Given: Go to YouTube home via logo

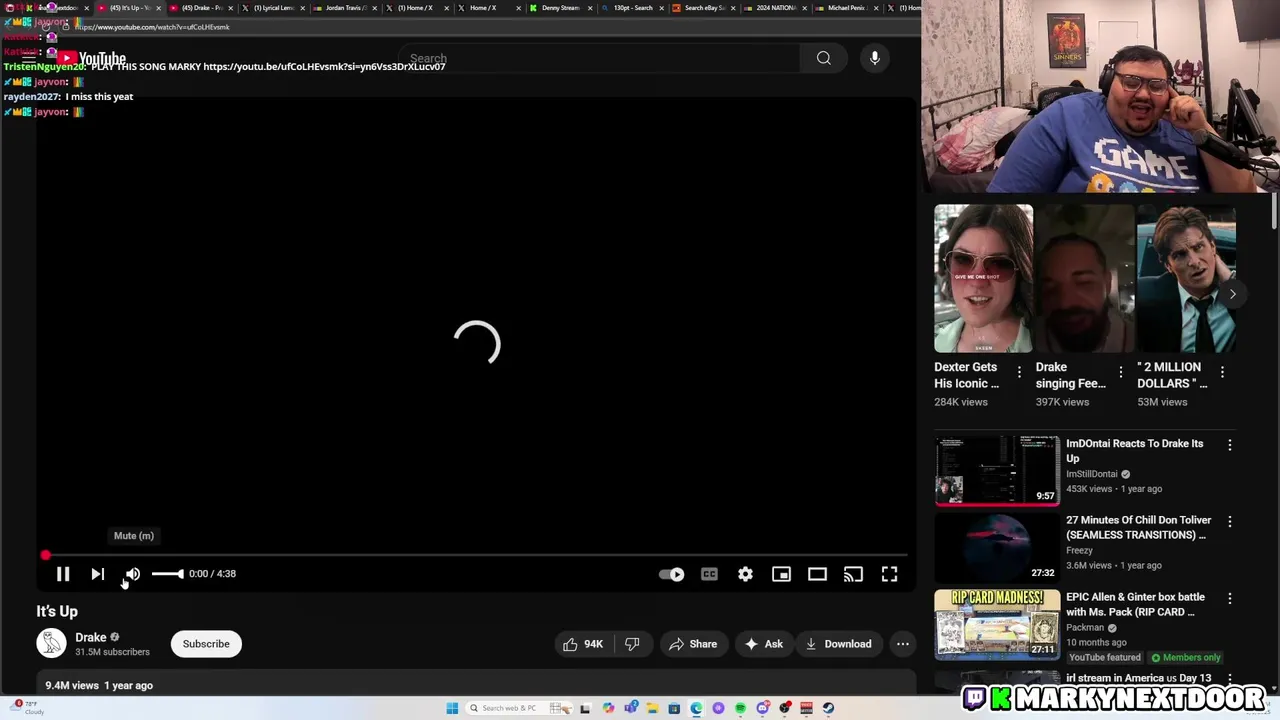Looking at the screenshot, I should pyautogui.click(x=92, y=59).
